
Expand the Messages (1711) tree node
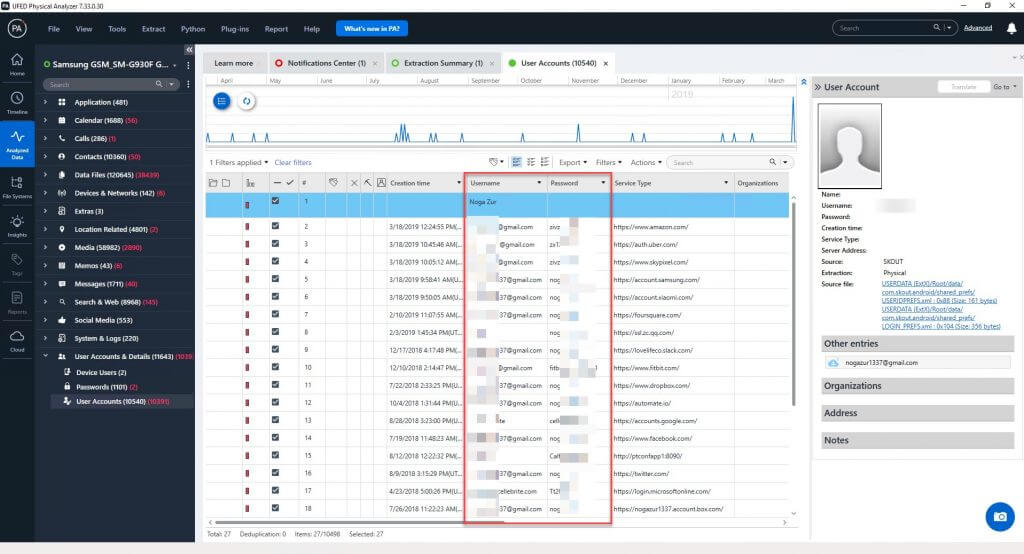[45, 284]
